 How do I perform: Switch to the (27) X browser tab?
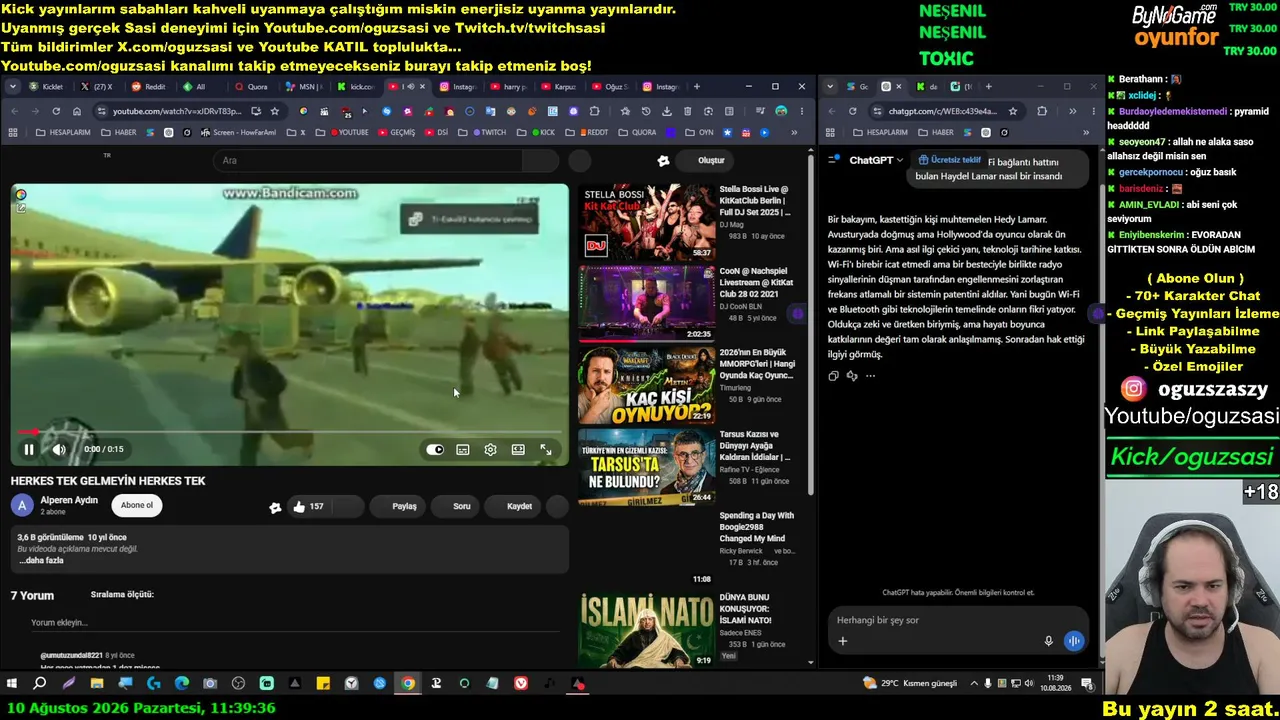click(98, 87)
